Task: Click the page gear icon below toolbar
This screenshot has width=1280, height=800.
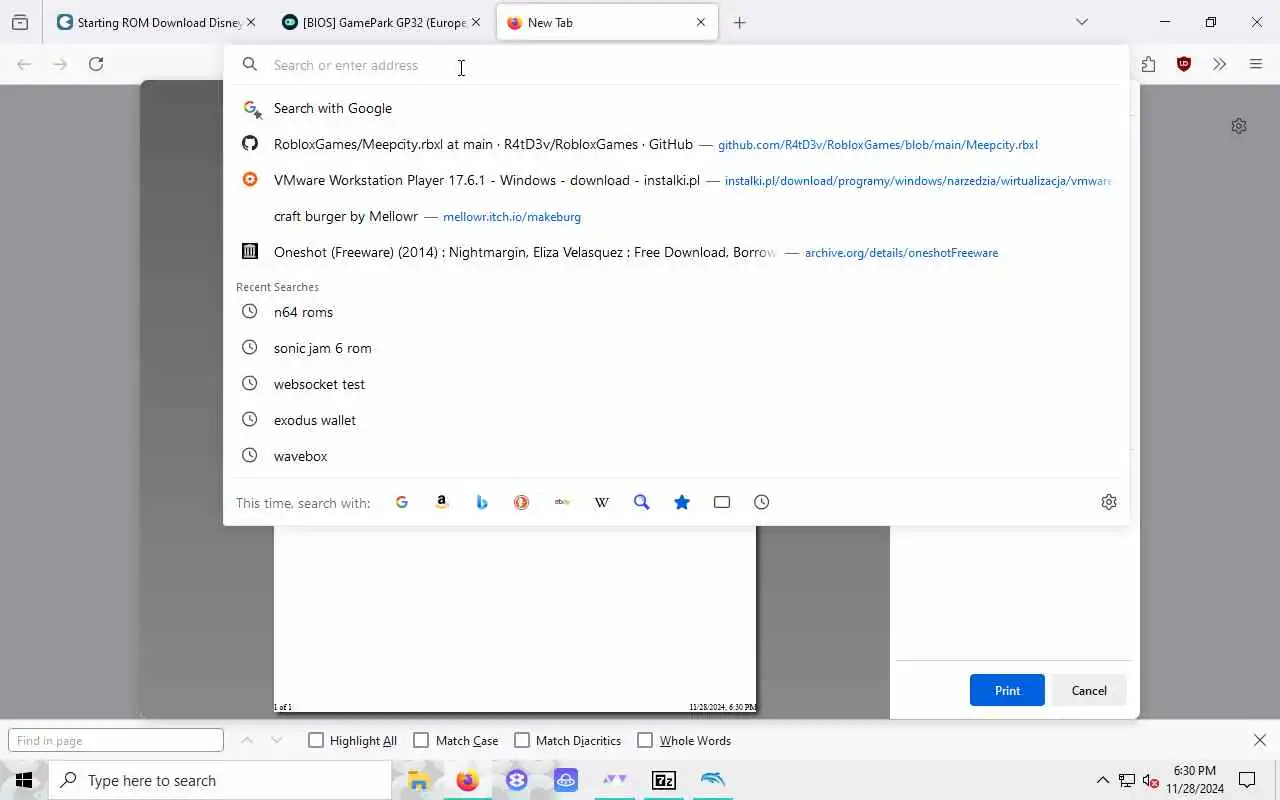Action: tap(1239, 126)
